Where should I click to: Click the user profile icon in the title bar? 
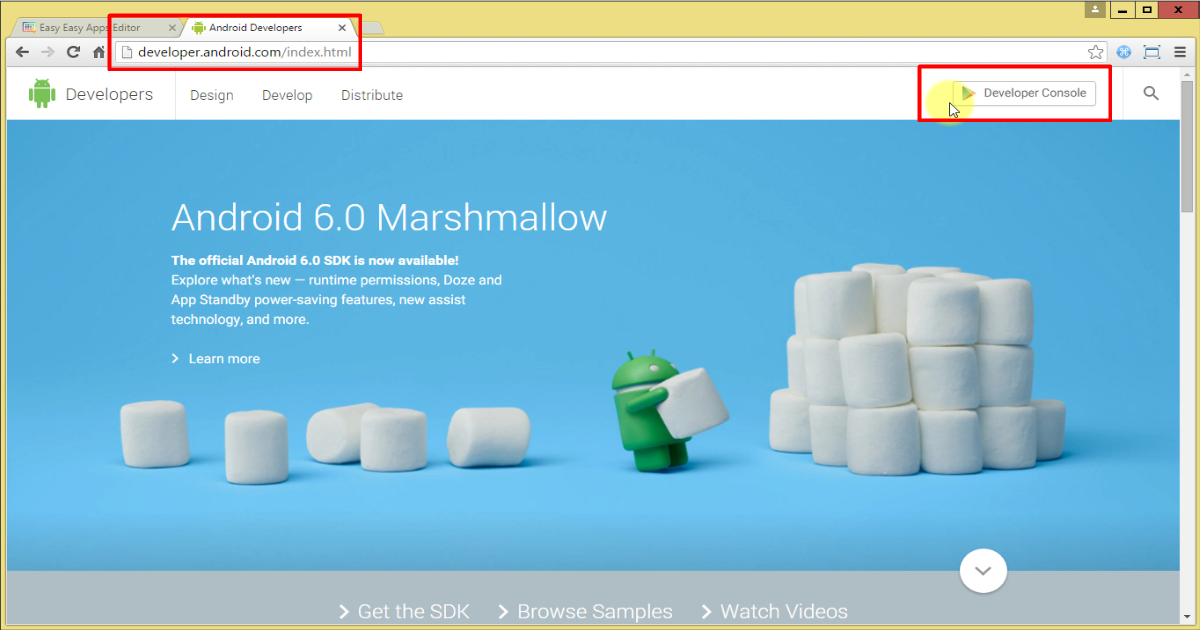(1094, 9)
